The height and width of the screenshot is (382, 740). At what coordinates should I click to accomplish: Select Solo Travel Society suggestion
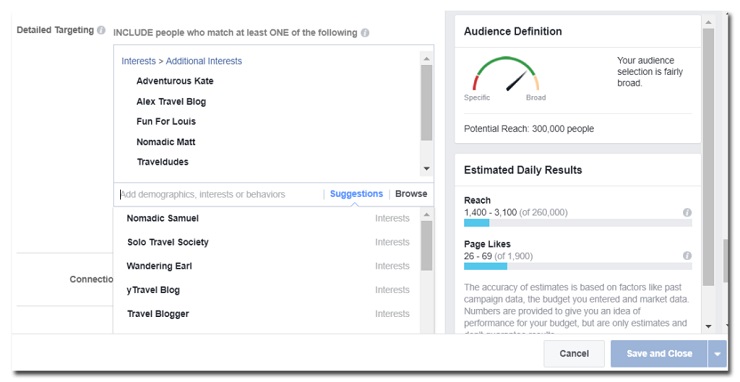(267, 242)
